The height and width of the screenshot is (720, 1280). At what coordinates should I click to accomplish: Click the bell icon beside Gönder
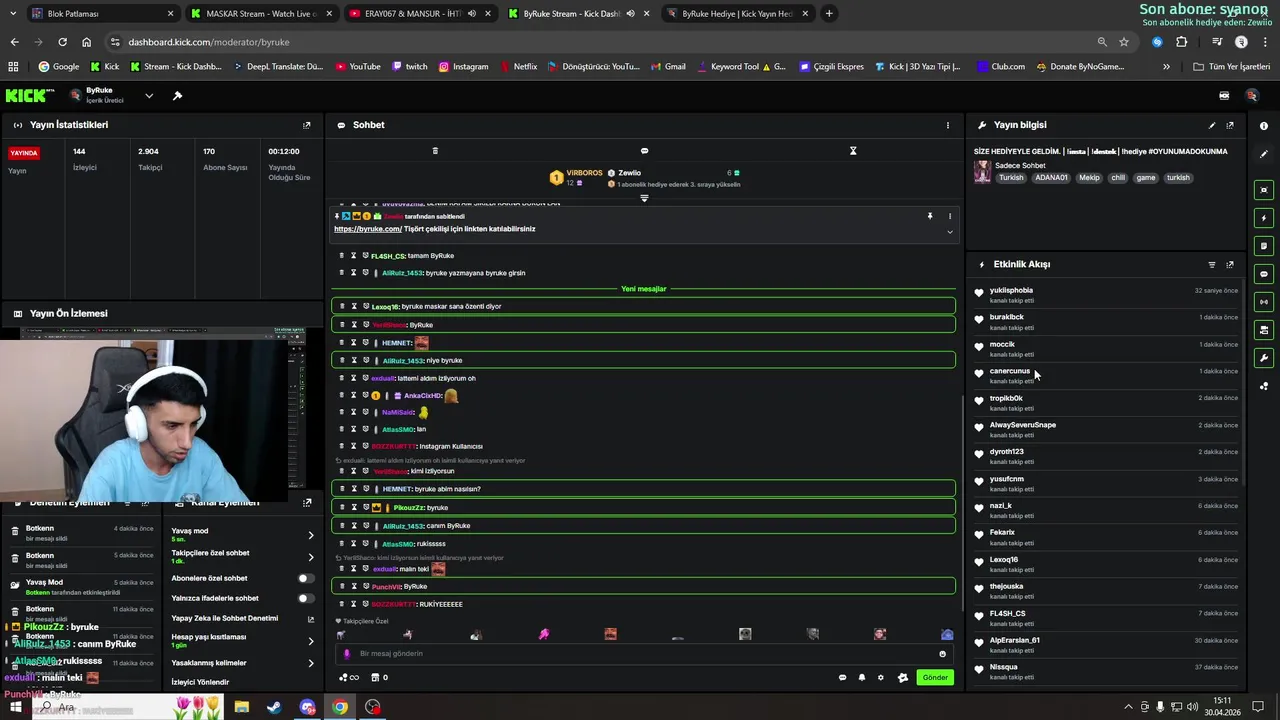click(862, 678)
